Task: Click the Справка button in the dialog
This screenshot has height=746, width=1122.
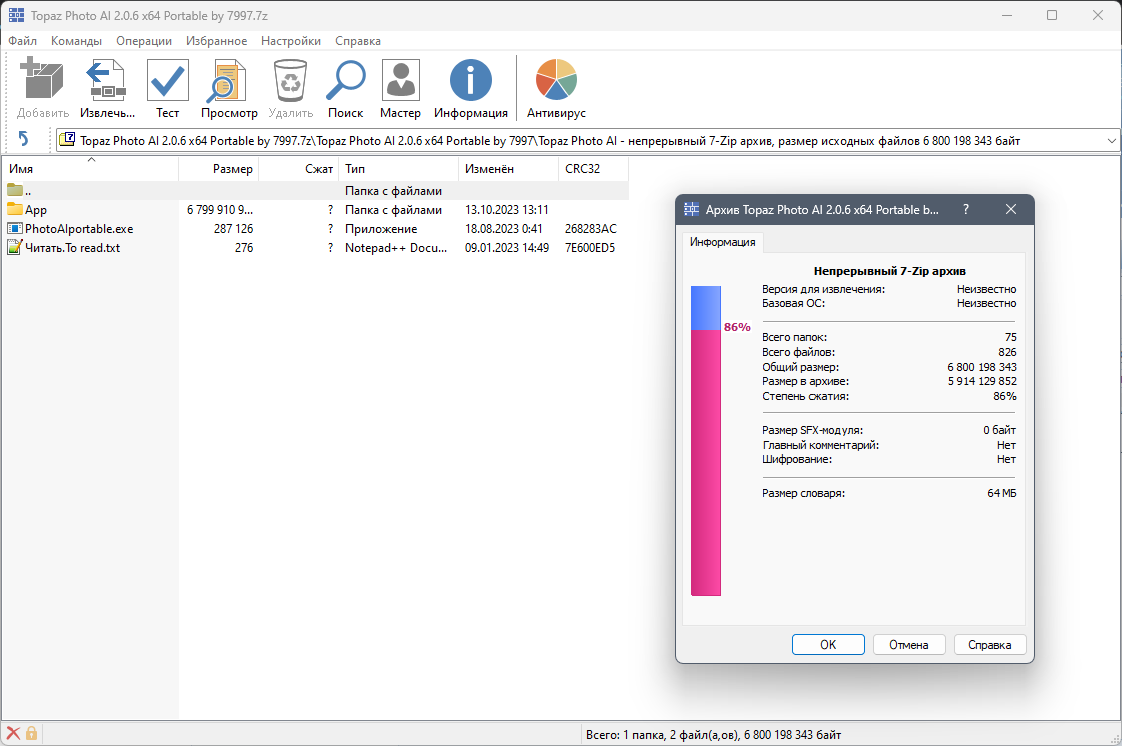Action: pyautogui.click(x=989, y=644)
